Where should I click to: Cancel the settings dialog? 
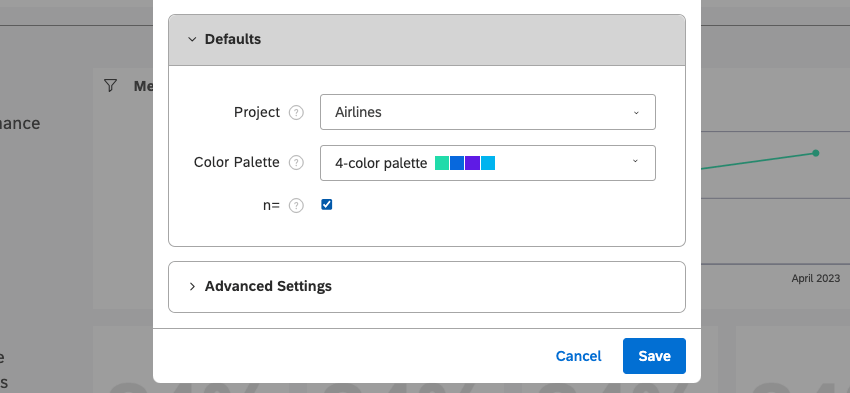[x=578, y=356]
